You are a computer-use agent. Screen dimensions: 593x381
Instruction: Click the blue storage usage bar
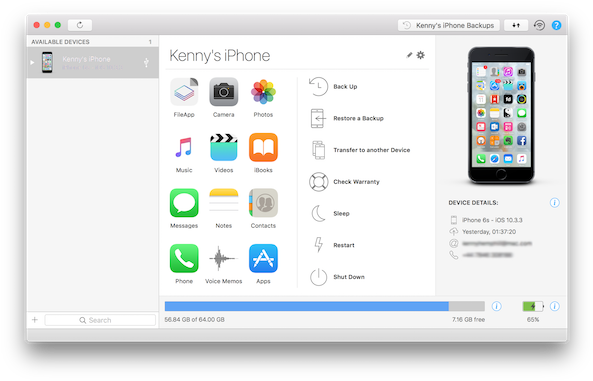pos(307,306)
